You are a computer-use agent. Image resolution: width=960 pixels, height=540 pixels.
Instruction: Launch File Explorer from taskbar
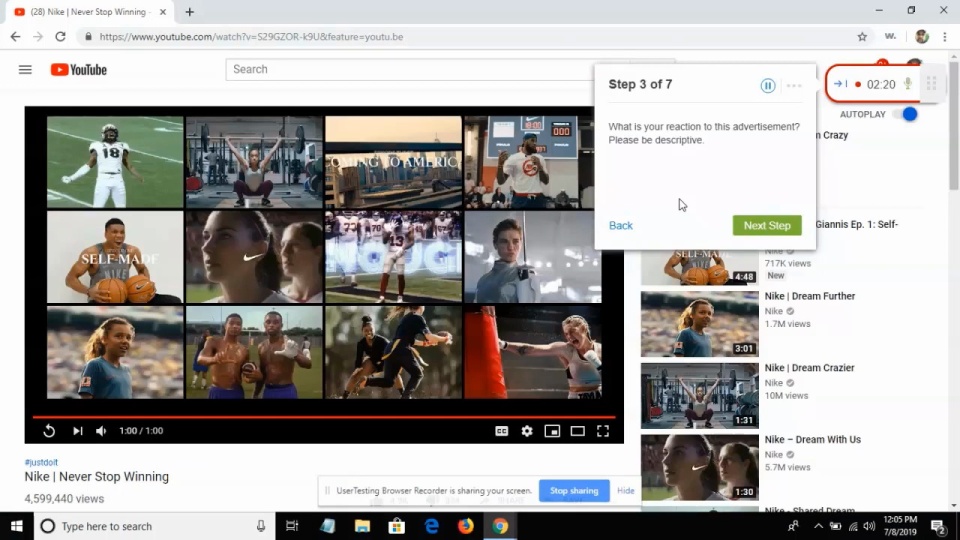362,526
